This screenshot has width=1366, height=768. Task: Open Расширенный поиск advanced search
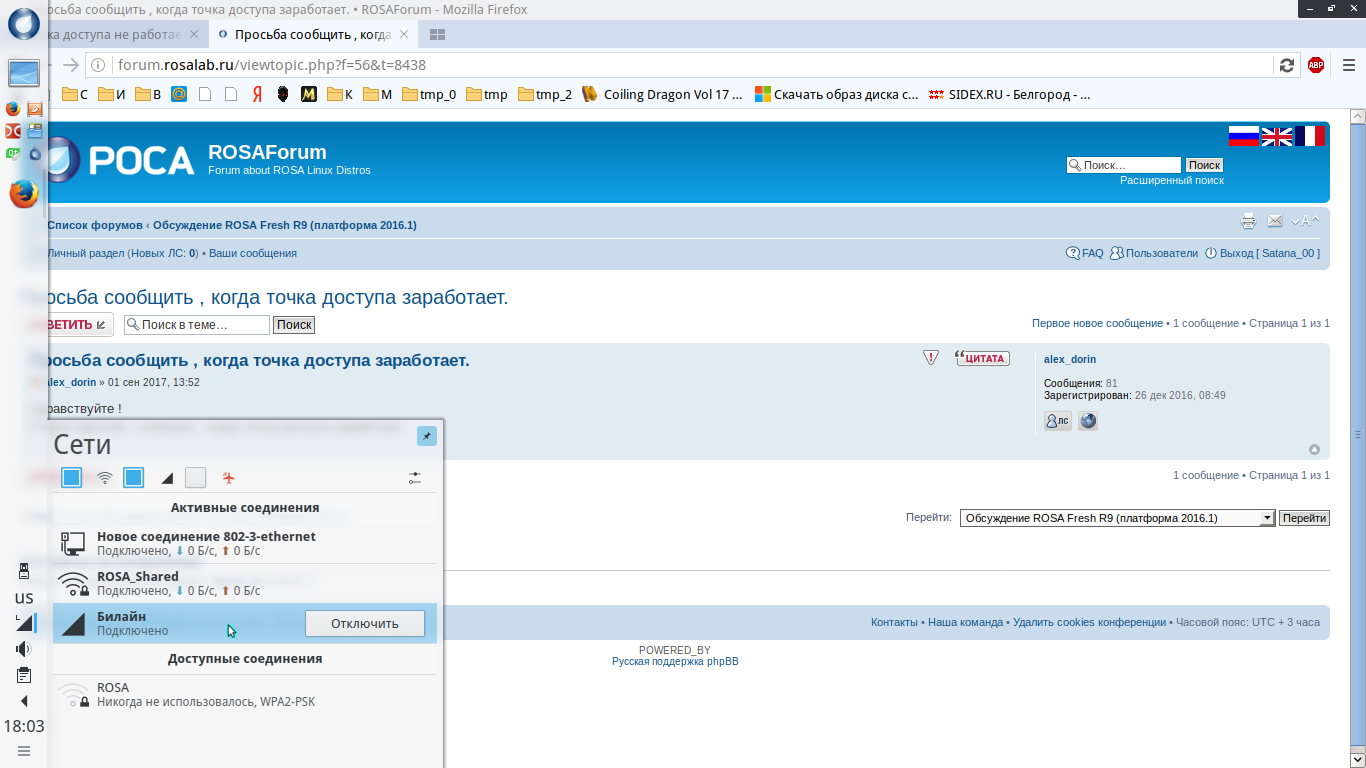click(1172, 181)
